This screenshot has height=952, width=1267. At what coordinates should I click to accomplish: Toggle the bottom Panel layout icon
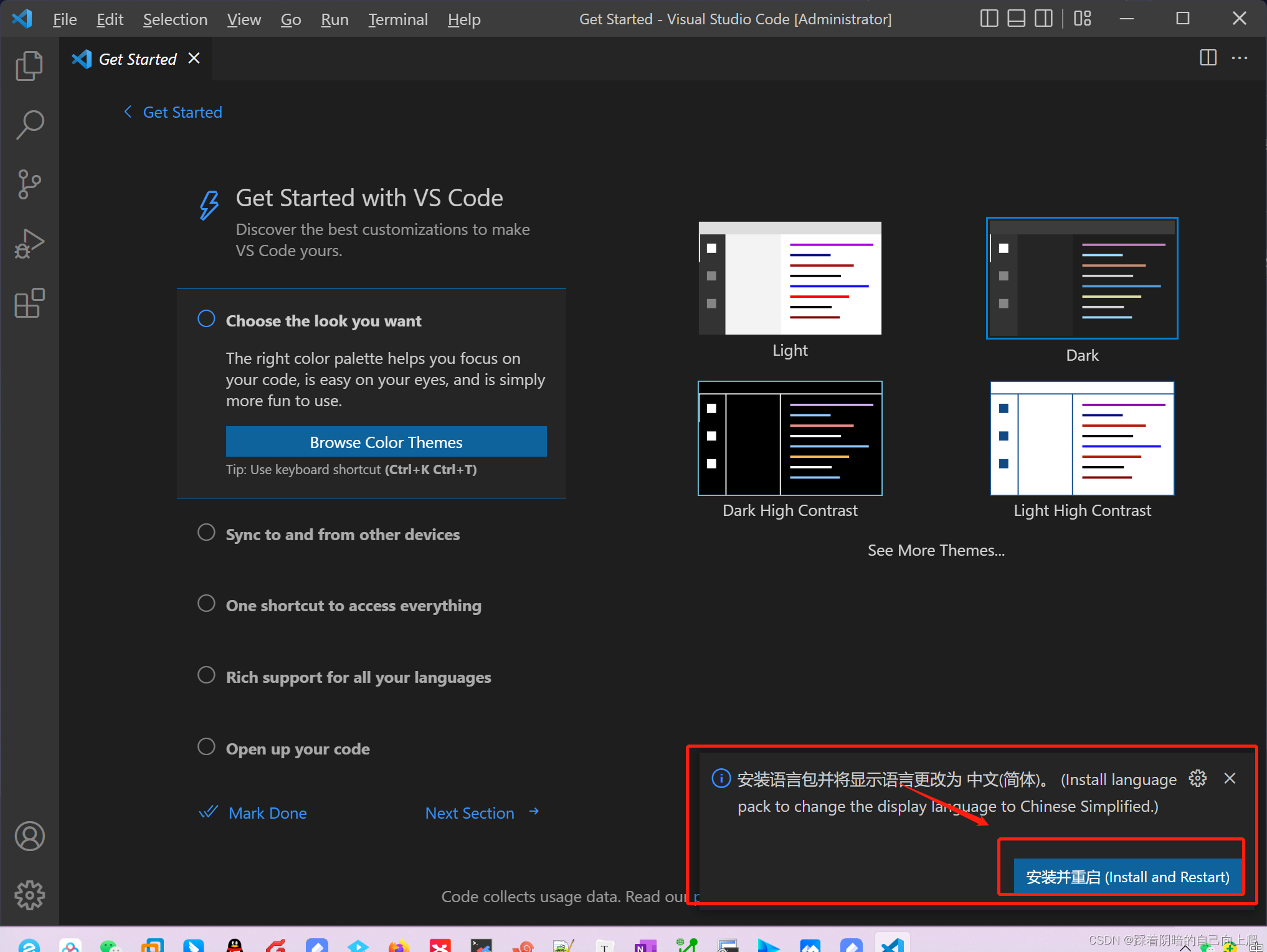(1016, 19)
